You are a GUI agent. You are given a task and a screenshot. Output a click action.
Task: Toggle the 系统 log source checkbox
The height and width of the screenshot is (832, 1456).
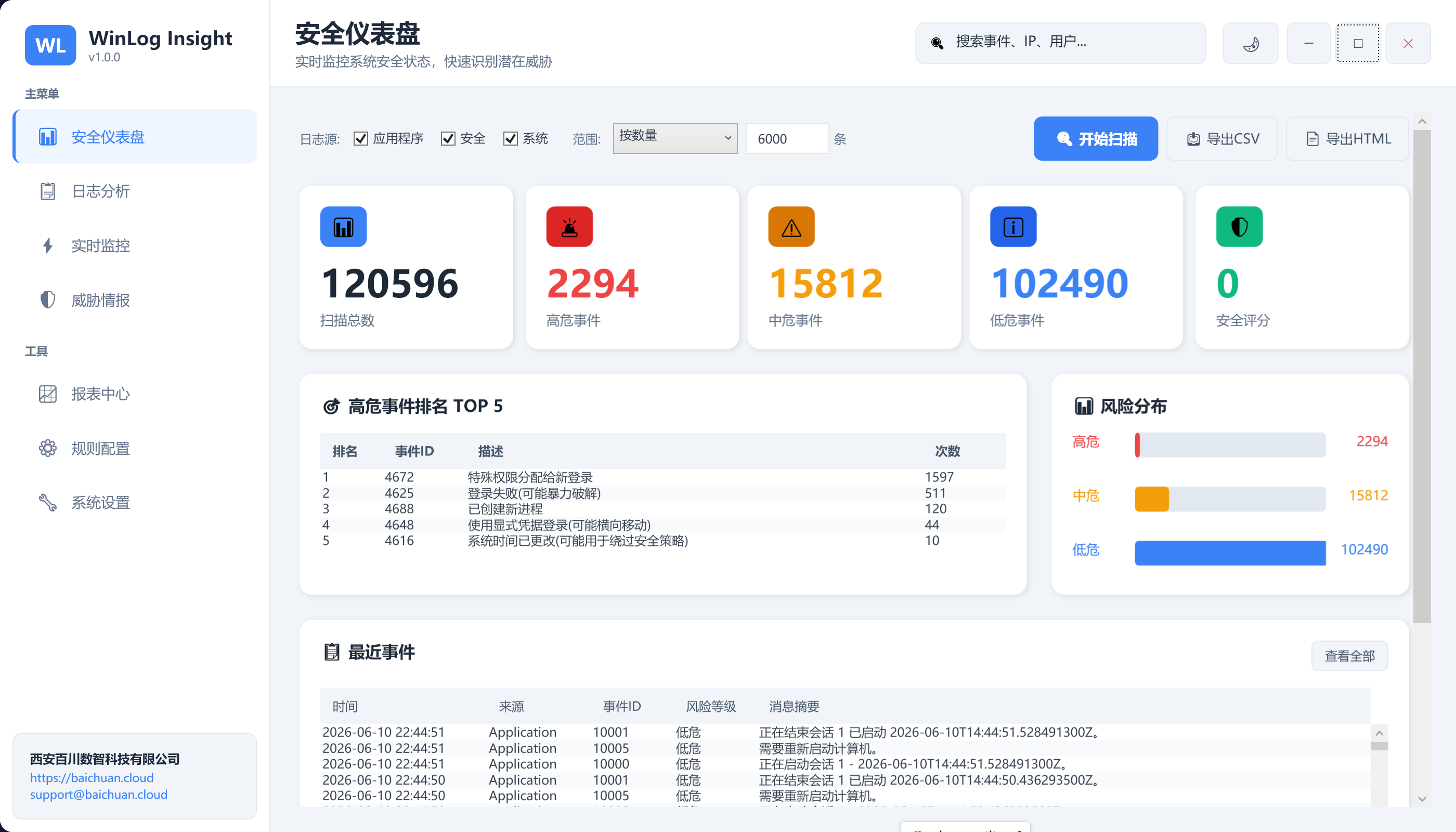[510, 138]
